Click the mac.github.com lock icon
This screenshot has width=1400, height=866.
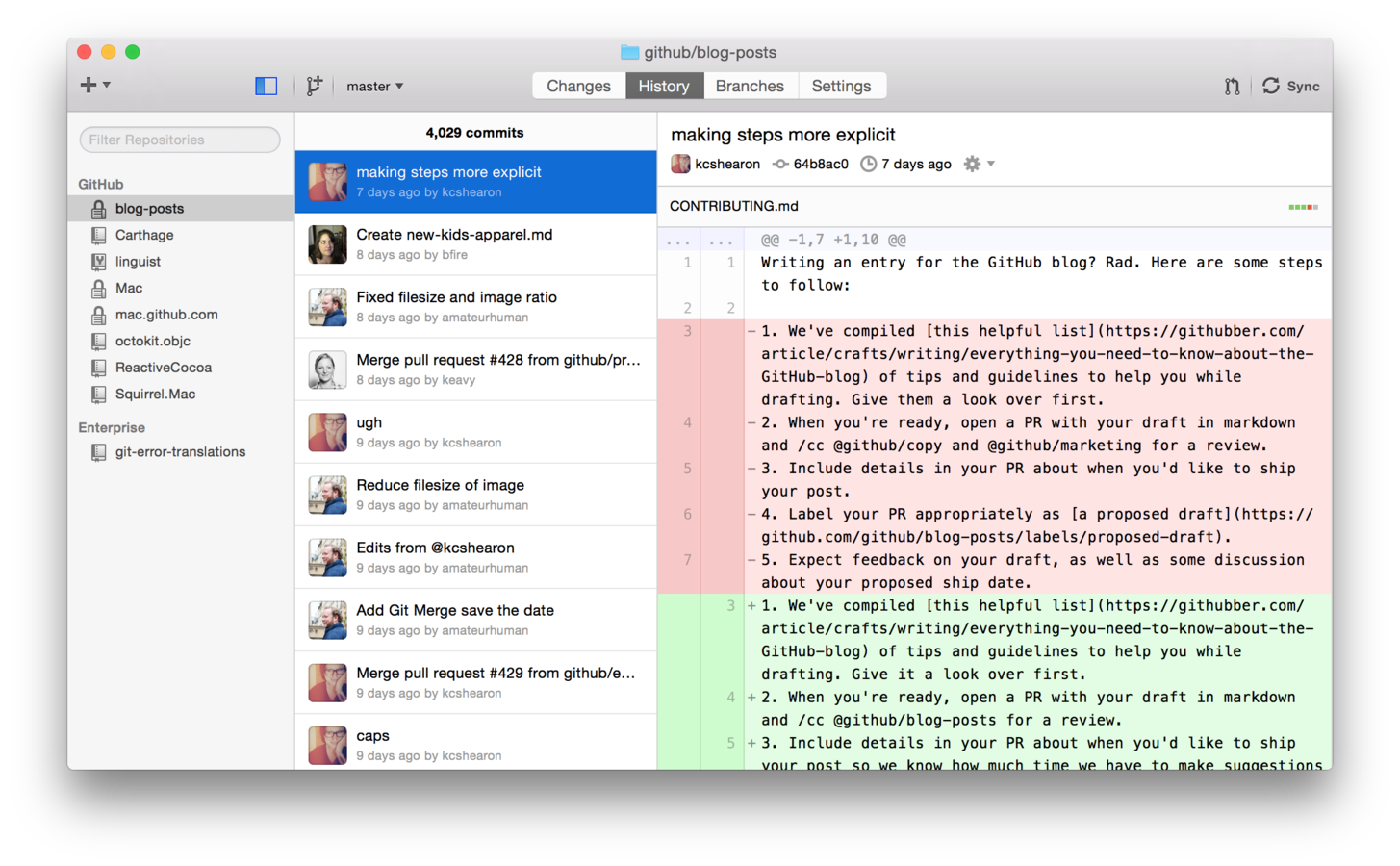(x=98, y=314)
